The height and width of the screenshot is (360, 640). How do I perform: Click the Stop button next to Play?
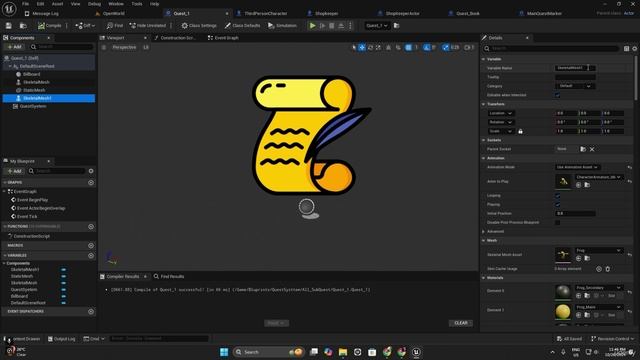click(332, 26)
